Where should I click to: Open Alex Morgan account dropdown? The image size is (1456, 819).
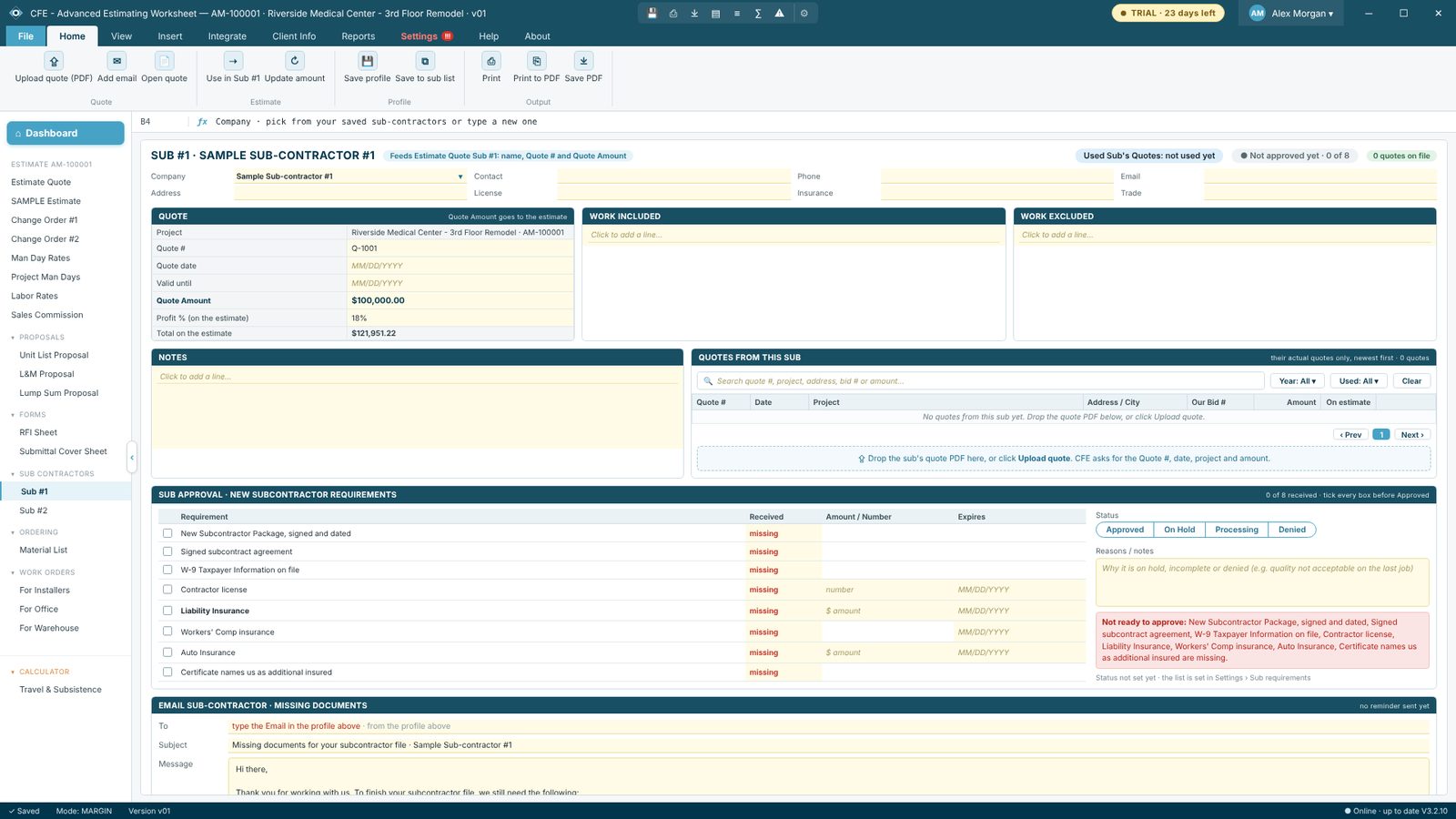[1291, 14]
